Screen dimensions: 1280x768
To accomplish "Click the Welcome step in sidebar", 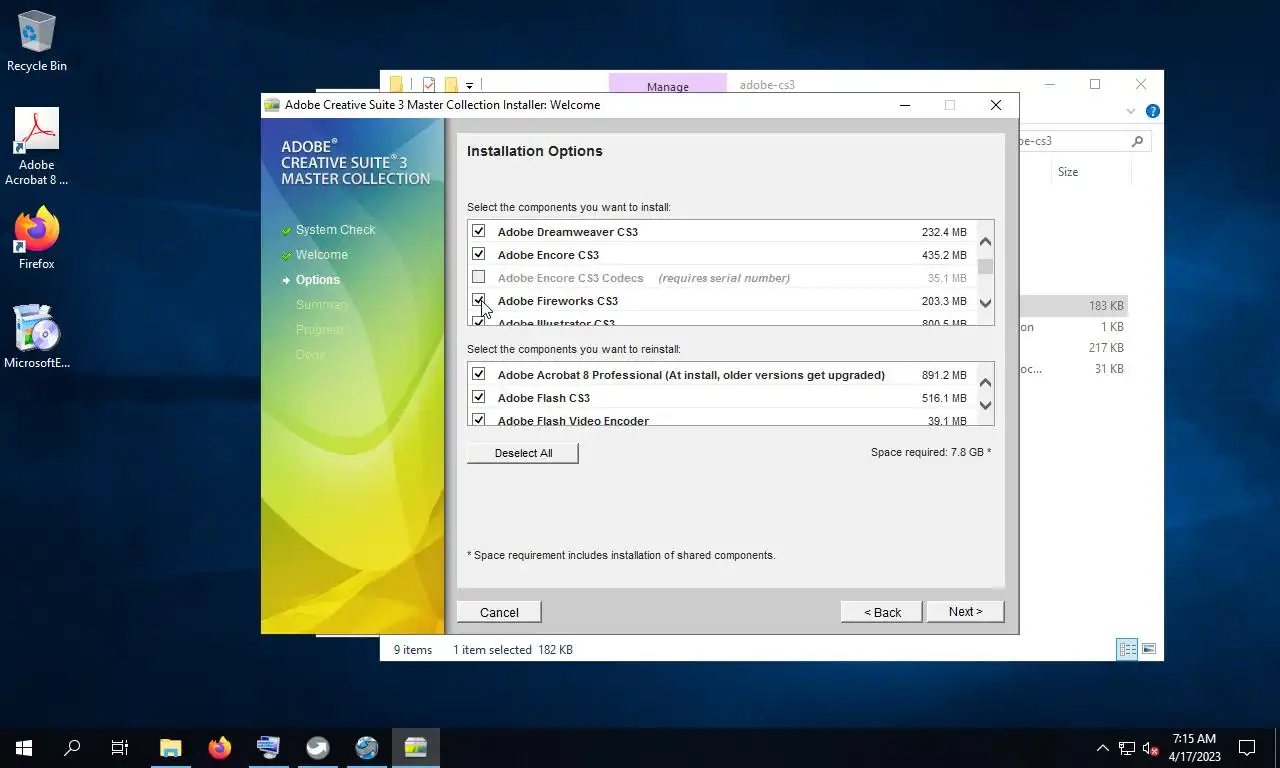I will coord(321,255).
